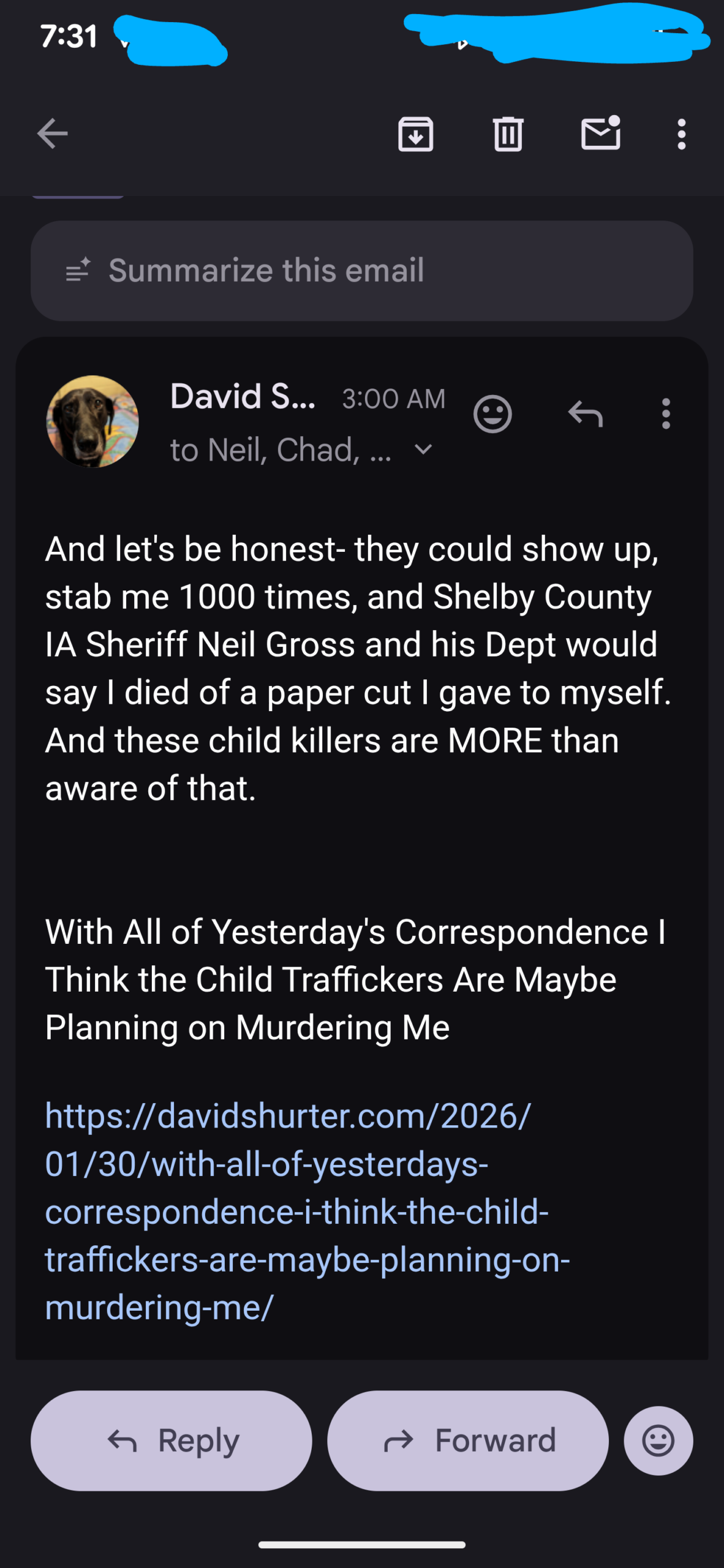Tap the 7:31 status bar clock
The image size is (724, 1568).
[69, 36]
